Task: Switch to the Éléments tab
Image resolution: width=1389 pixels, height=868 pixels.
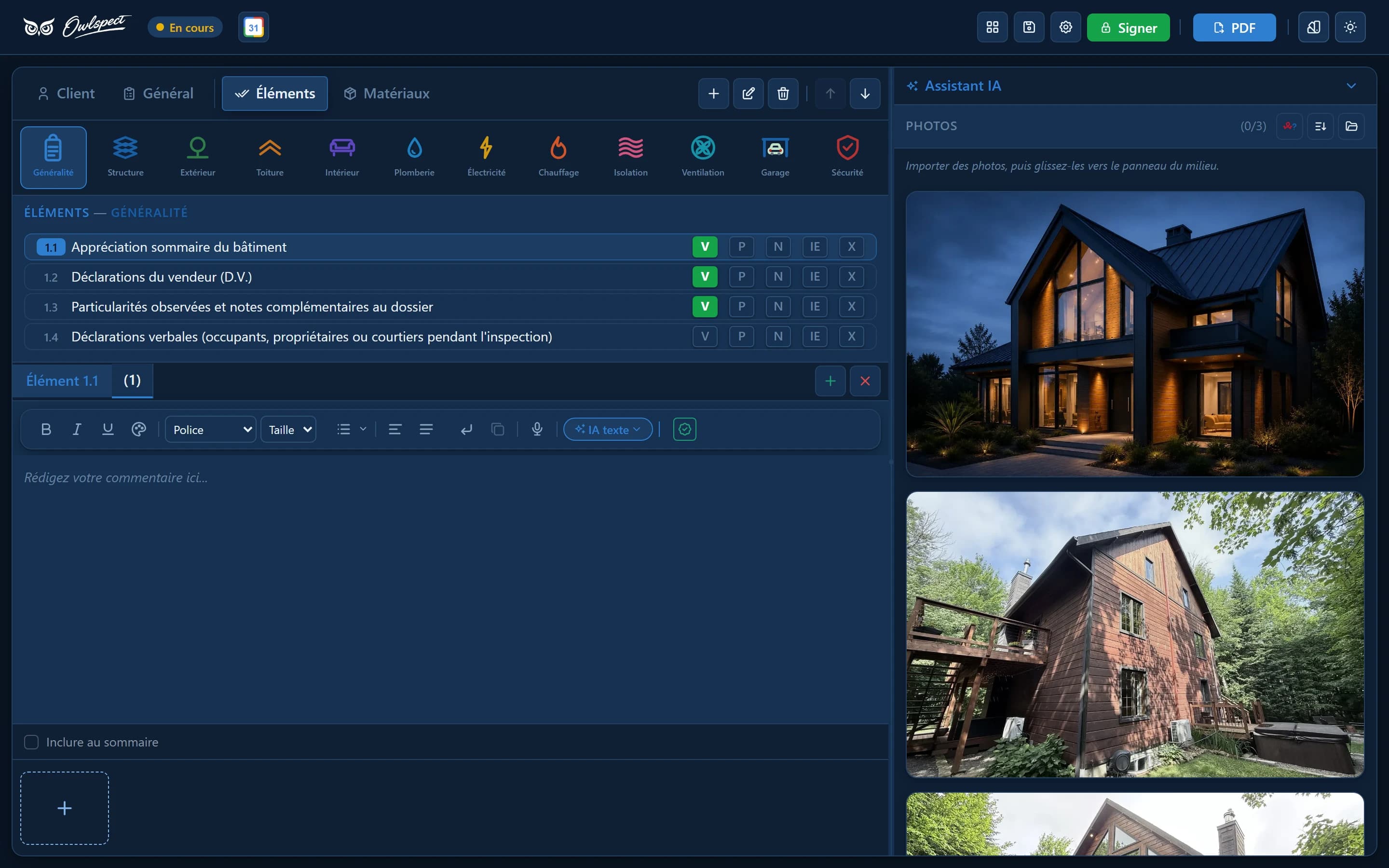Action: (x=275, y=94)
